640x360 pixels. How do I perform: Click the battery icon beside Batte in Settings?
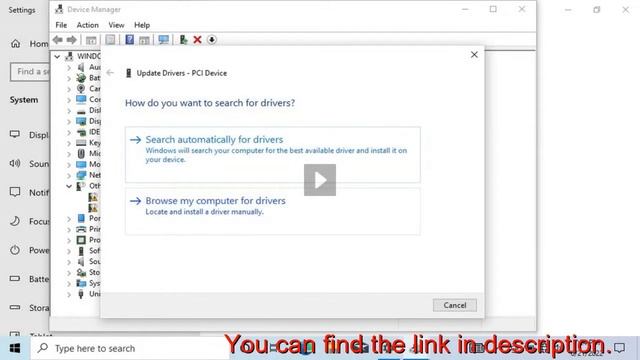(x=15, y=278)
